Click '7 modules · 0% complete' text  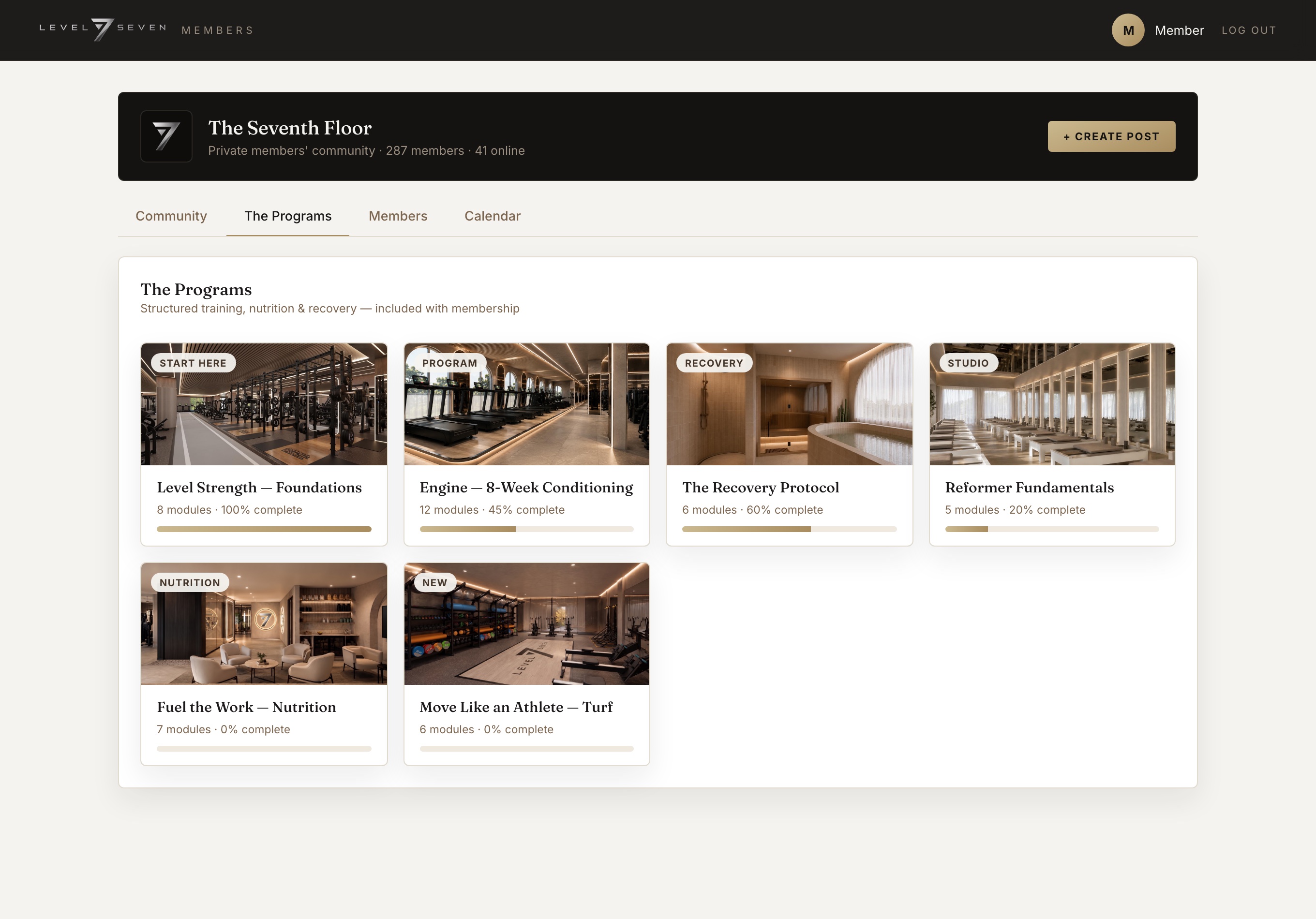pos(224,729)
